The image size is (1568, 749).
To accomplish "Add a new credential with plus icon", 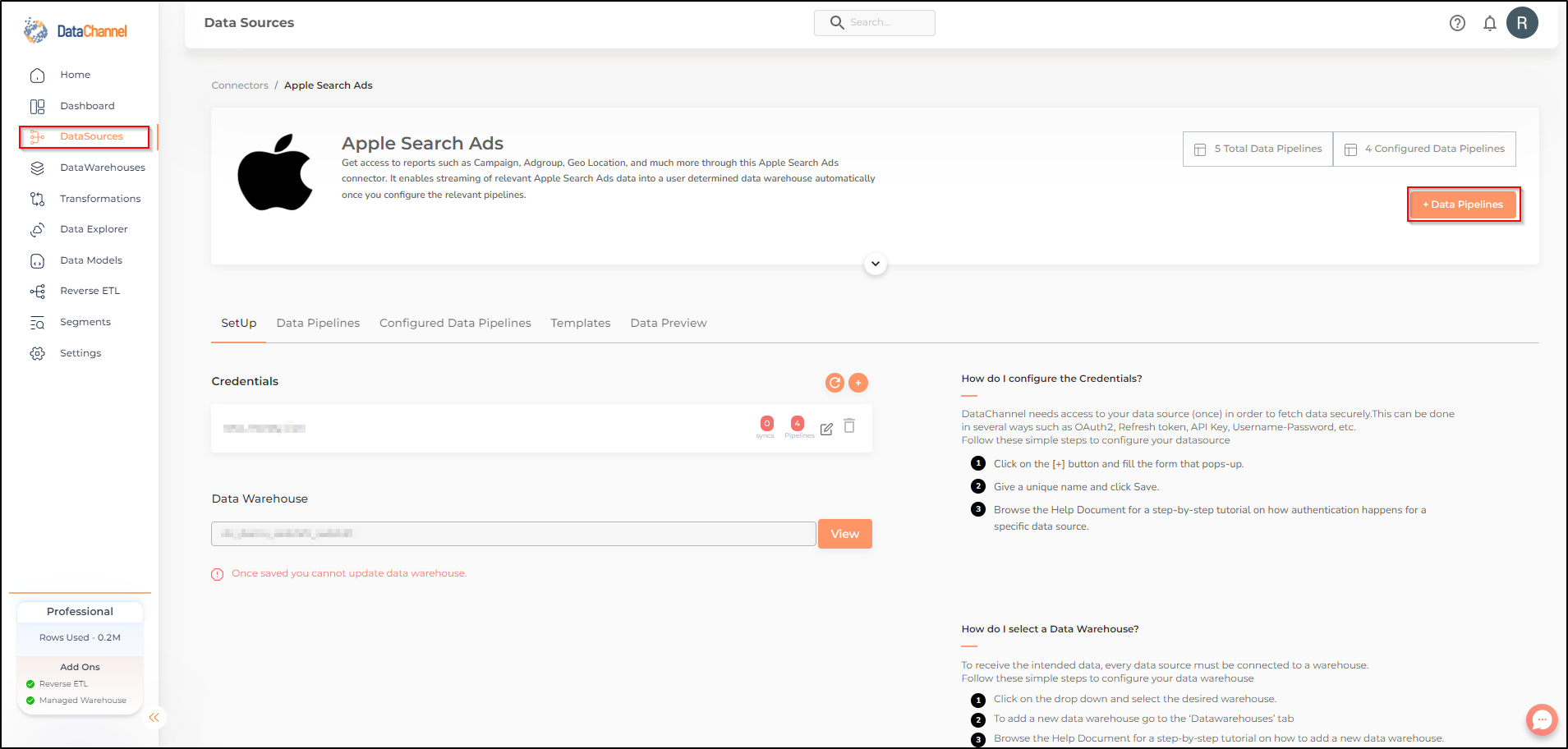I will [858, 383].
